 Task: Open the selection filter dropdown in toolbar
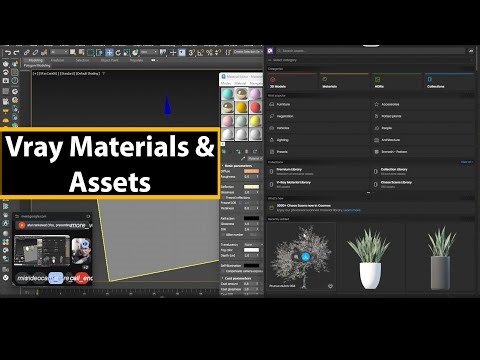tap(59, 52)
